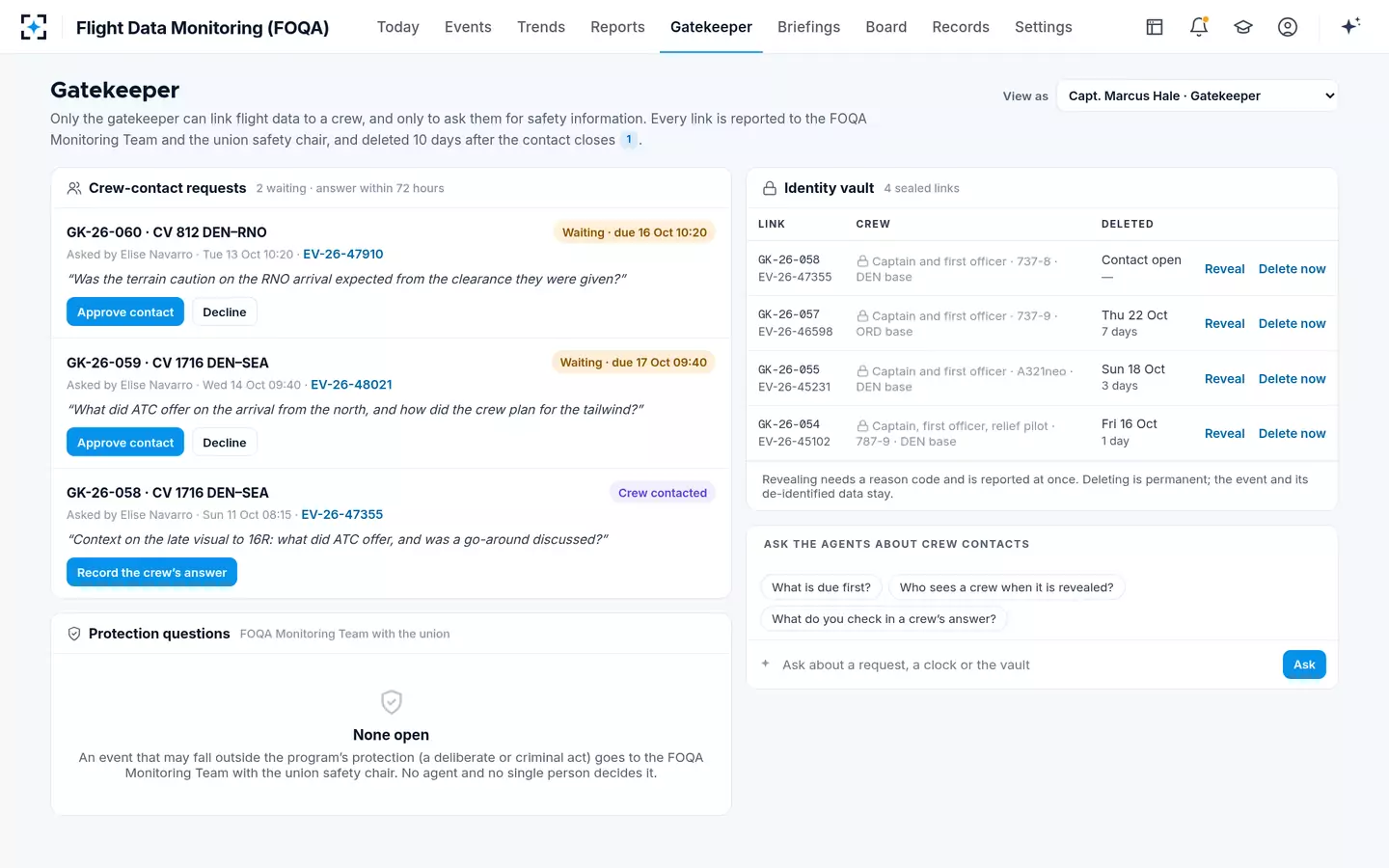Open the Settings tab
This screenshot has height=868, width=1389.
[x=1044, y=27]
